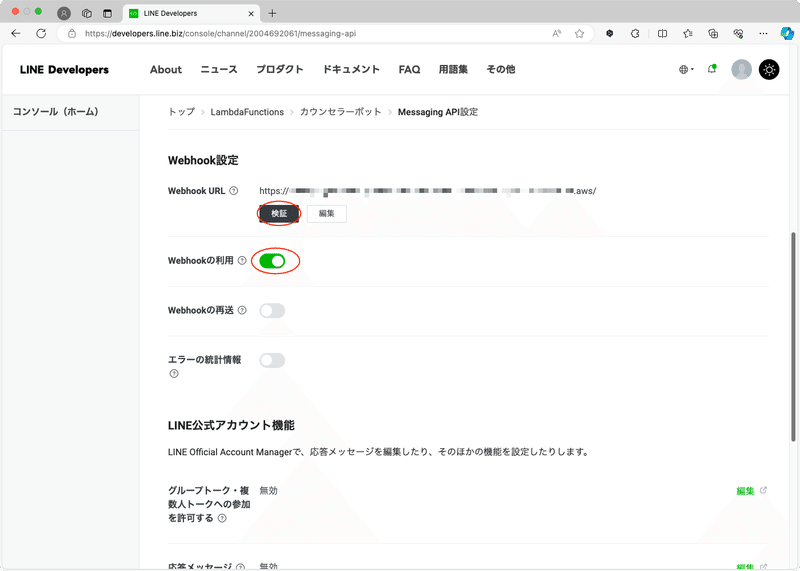Click the Webhook設定 heading
Image resolution: width=800 pixels, height=571 pixels.
203,160
